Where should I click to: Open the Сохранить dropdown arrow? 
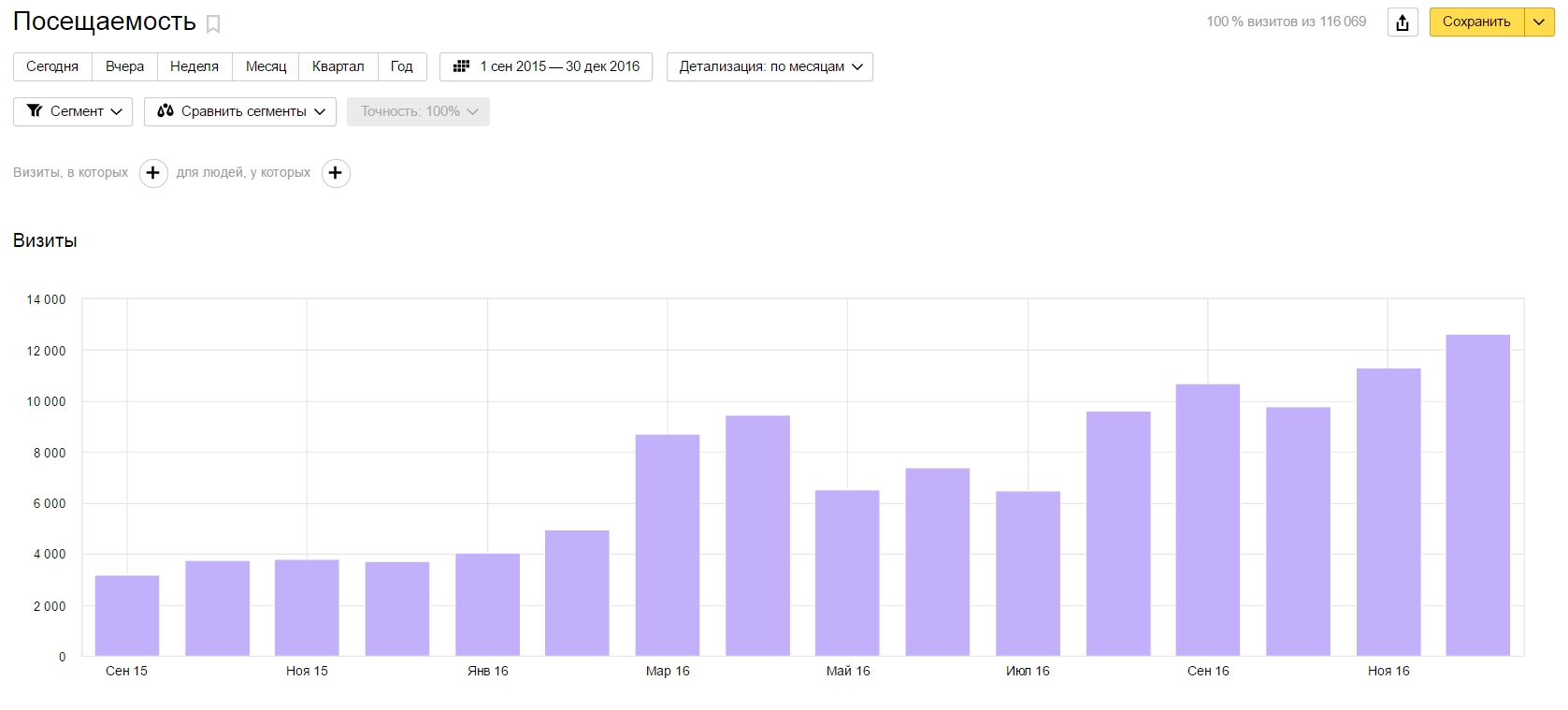[x=1539, y=22]
